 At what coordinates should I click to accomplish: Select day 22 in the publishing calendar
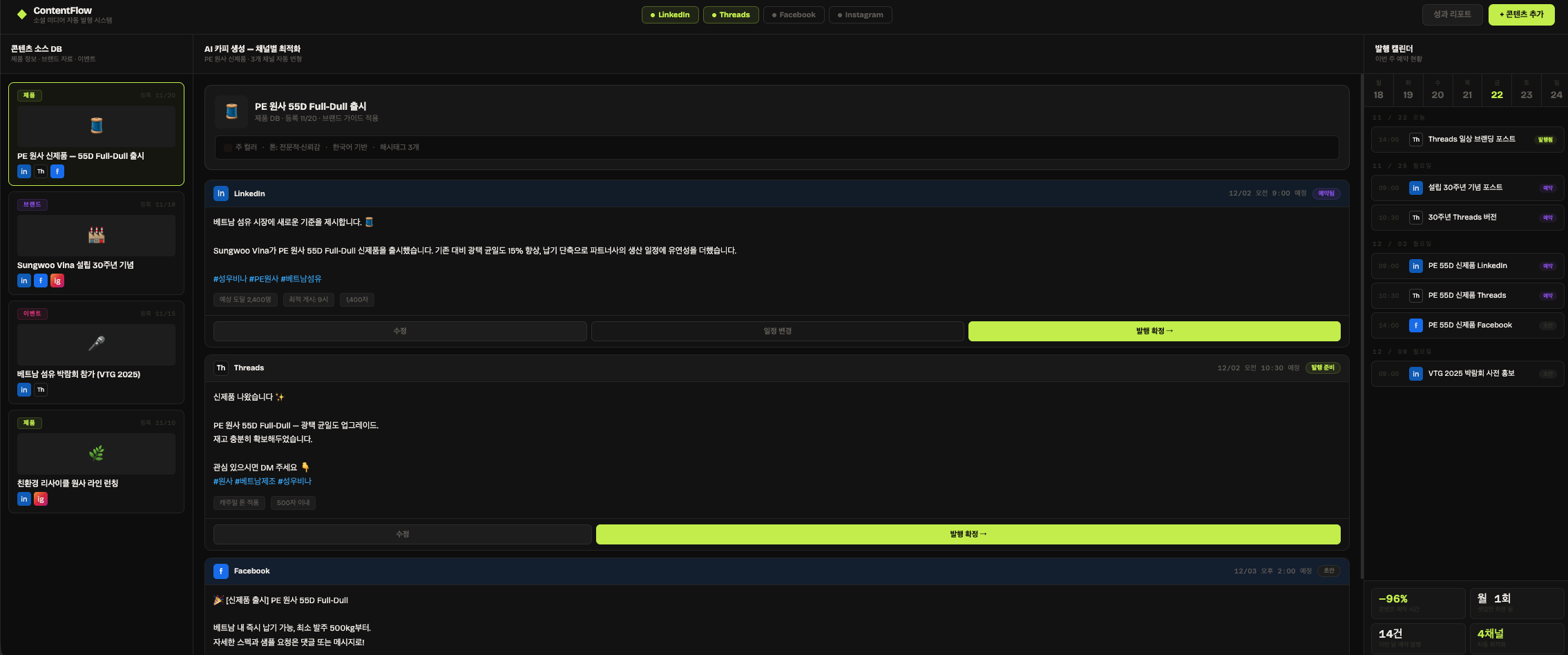[x=1497, y=91]
